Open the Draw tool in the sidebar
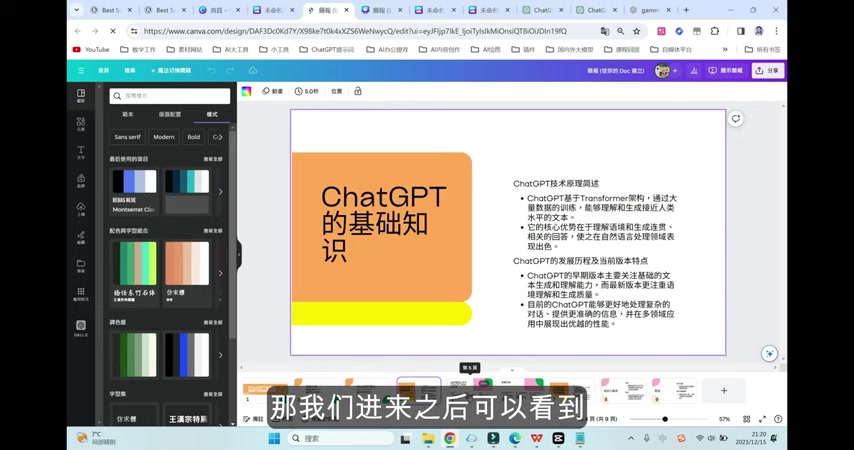Screen dimensions: 854x450 pyautogui.click(x=81, y=238)
